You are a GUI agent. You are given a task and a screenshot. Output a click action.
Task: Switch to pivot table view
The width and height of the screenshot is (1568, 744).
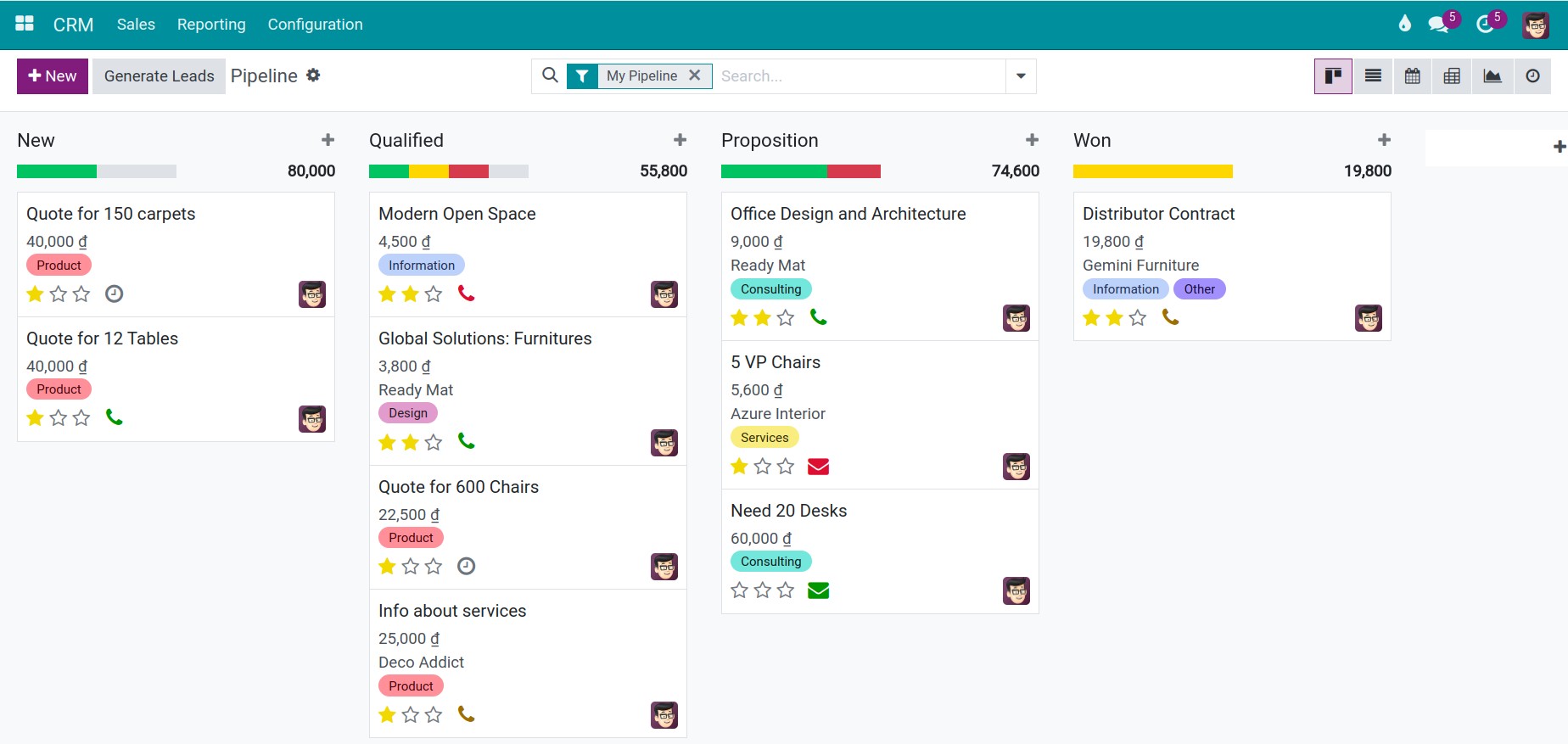click(1452, 76)
